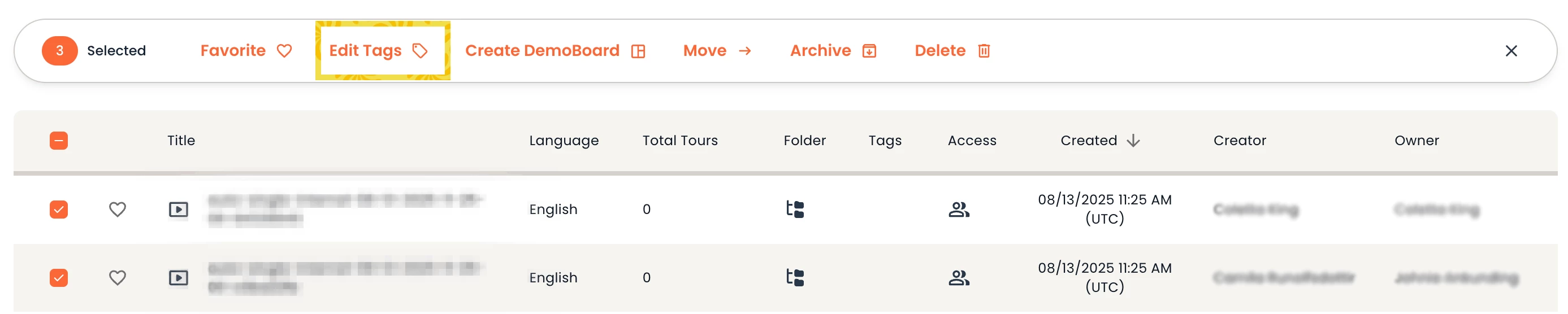Add selected demos to Favorites
Image resolution: width=1568 pixels, height=314 pixels.
coord(246,50)
